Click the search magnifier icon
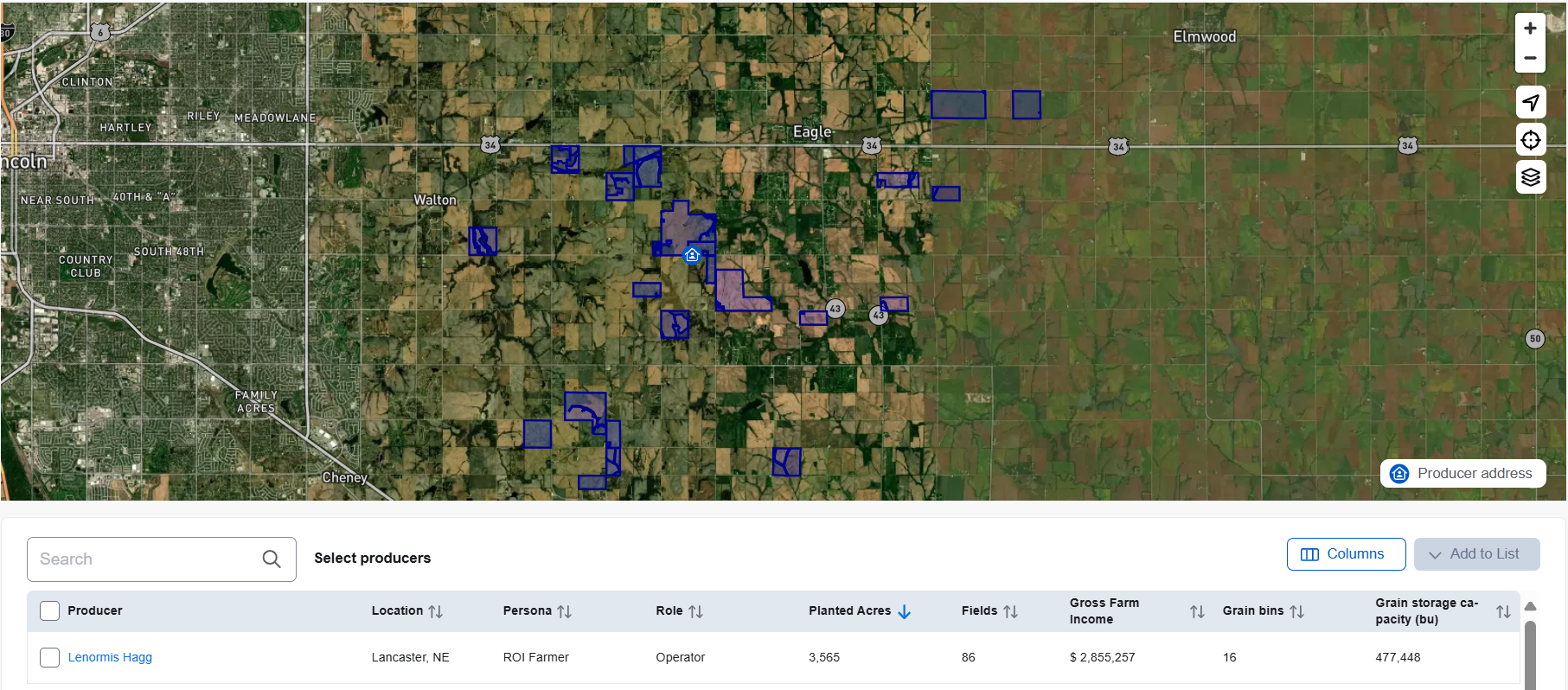1568x690 pixels. coord(272,559)
